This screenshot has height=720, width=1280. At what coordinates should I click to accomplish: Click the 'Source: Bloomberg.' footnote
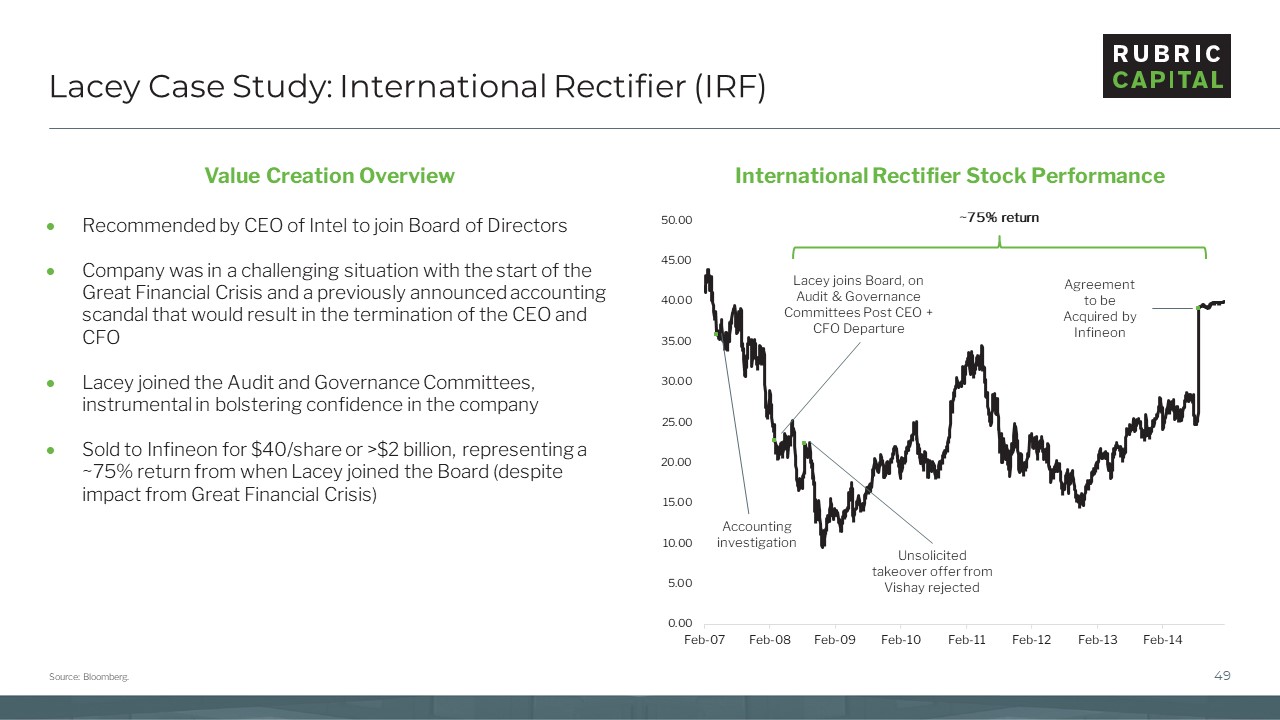pos(89,678)
